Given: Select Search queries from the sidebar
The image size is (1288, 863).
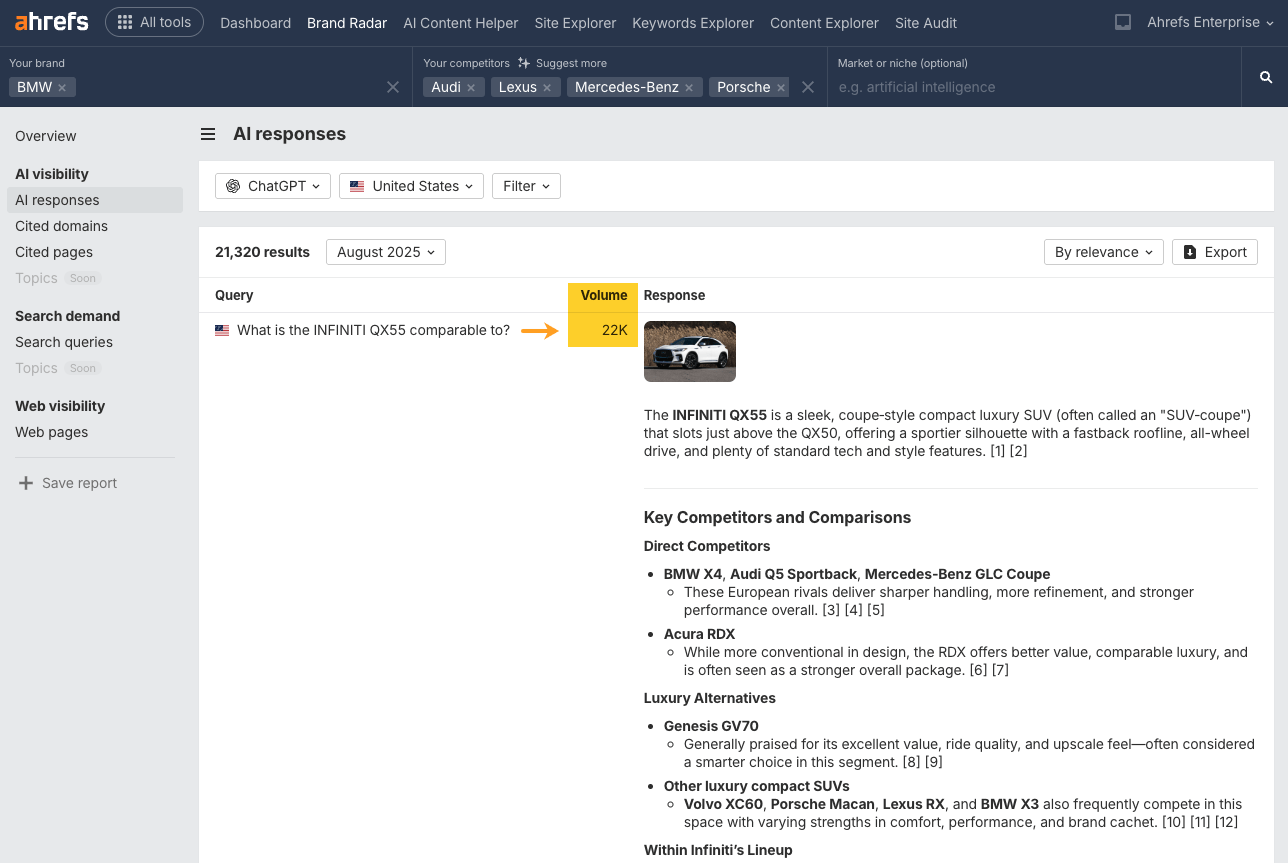Looking at the screenshot, I should pos(65,342).
